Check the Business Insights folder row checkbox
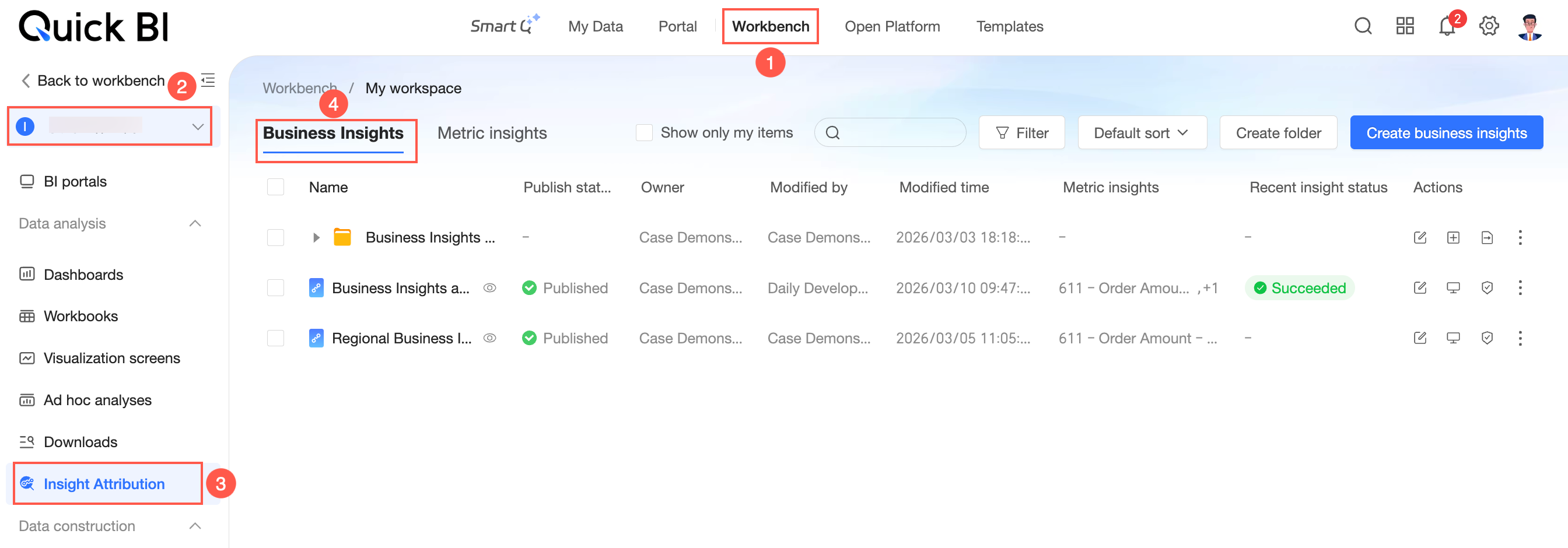 click(276, 237)
